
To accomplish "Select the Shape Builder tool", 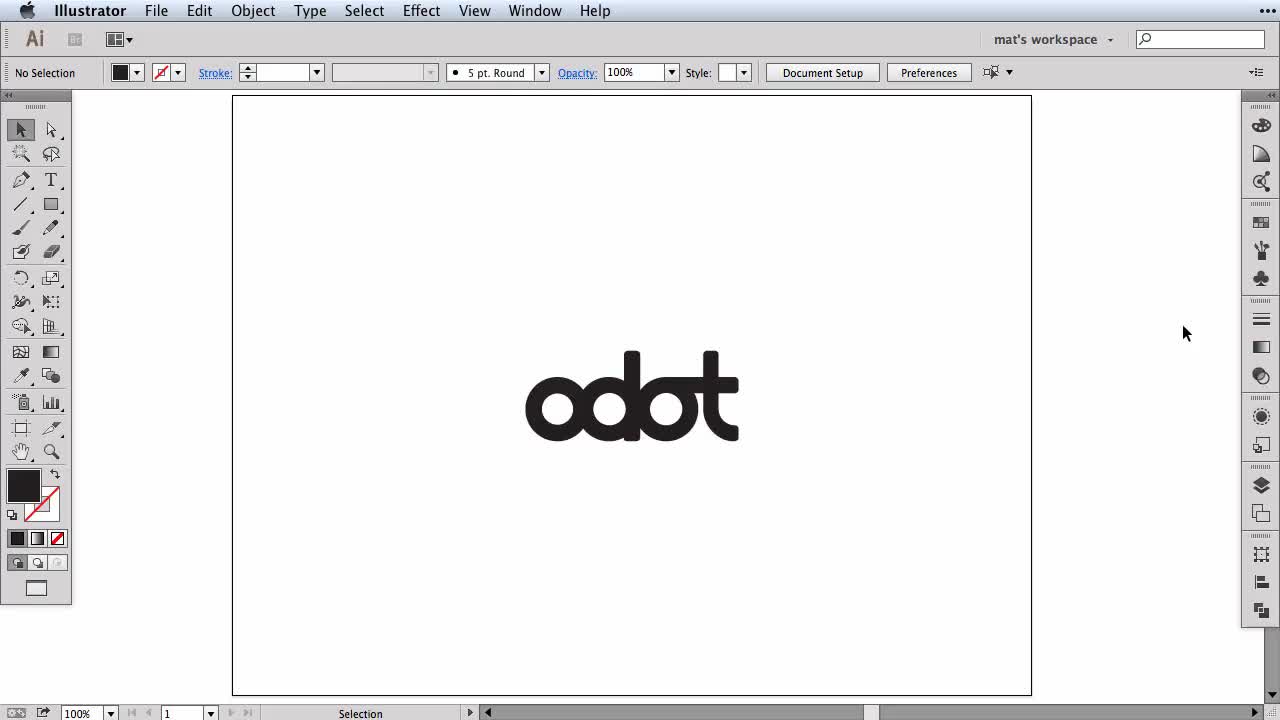I will click(21, 326).
